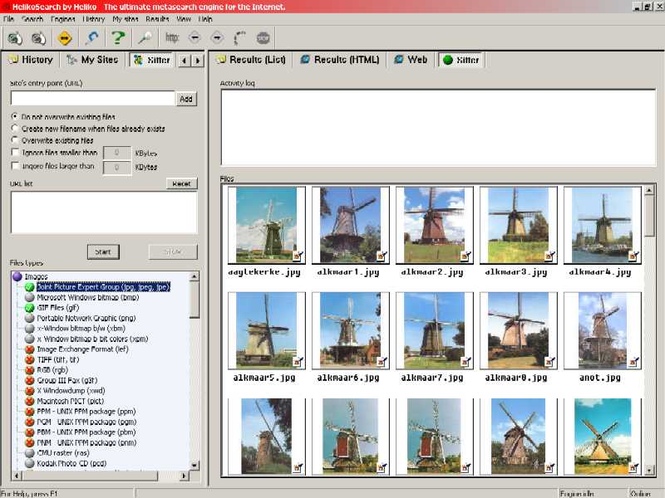The width and height of the screenshot is (665, 498).
Task: Click the grey stop icon in toolbar
Action: tap(263, 38)
